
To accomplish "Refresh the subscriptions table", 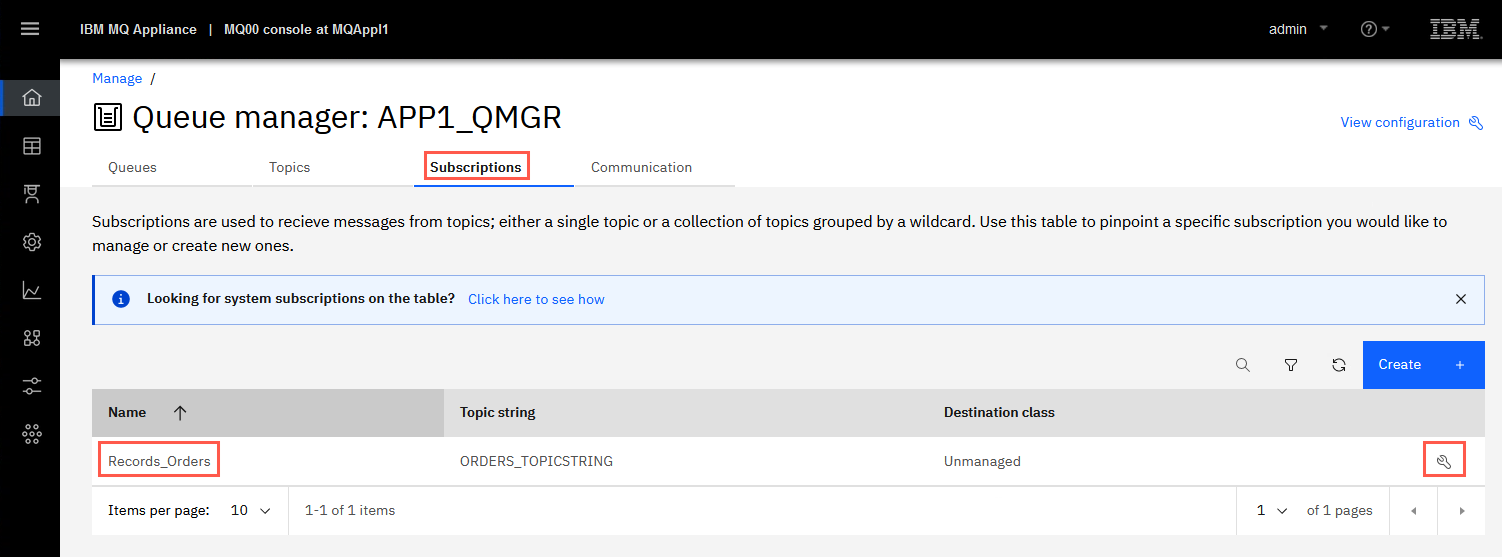I will [x=1339, y=365].
